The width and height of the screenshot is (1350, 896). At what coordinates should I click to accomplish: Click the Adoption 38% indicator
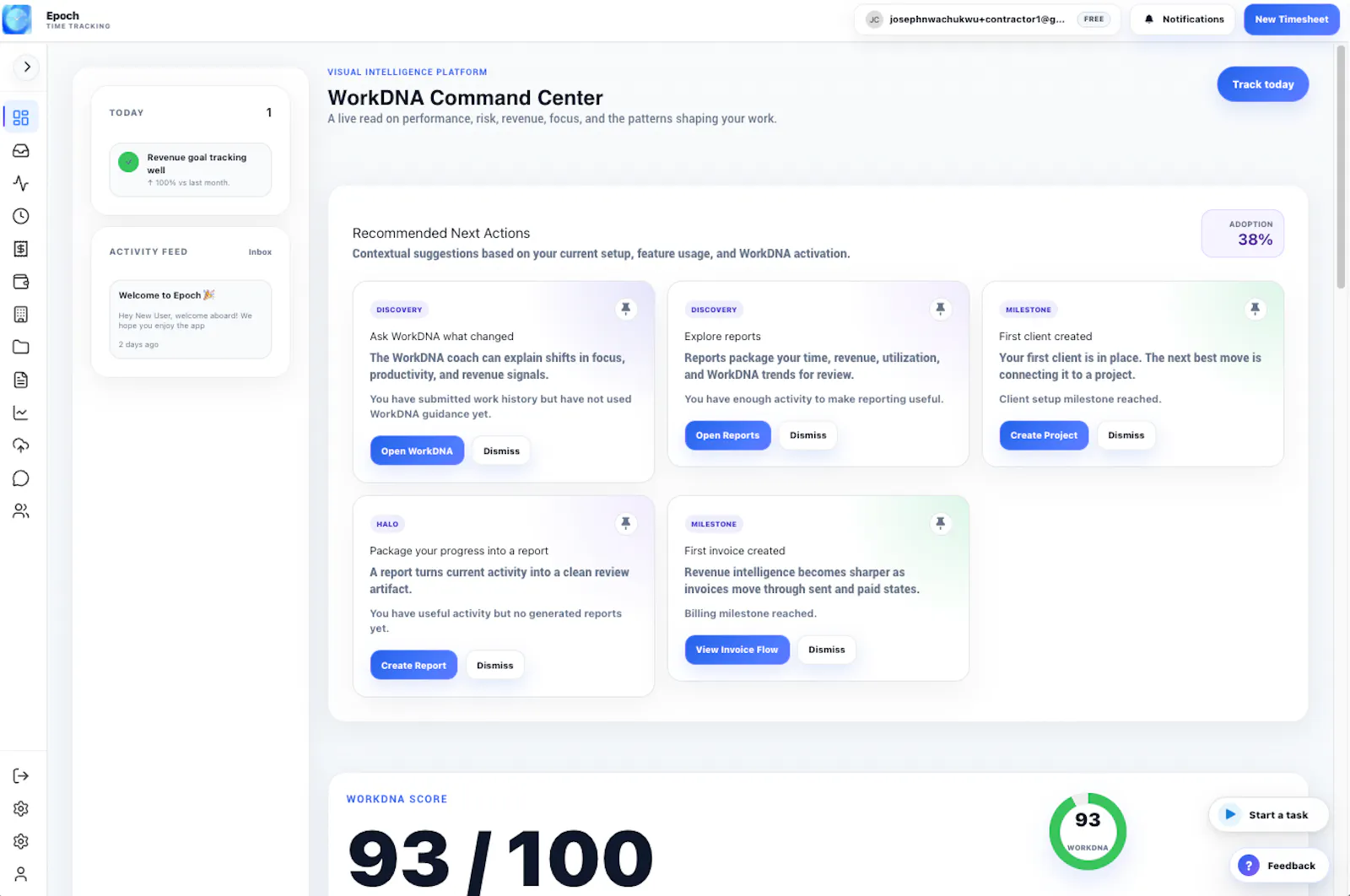1243,234
